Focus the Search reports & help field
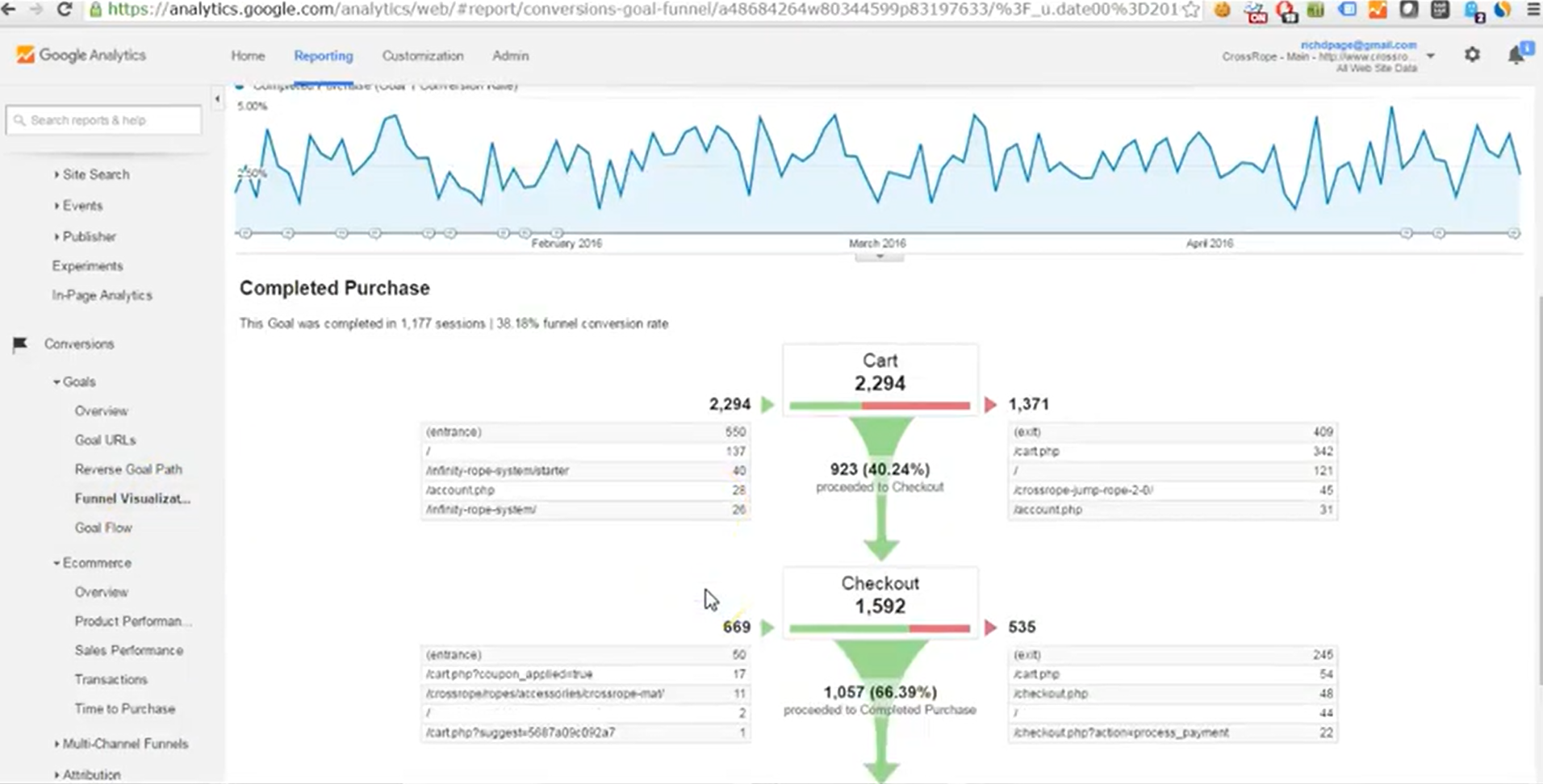 coord(103,120)
